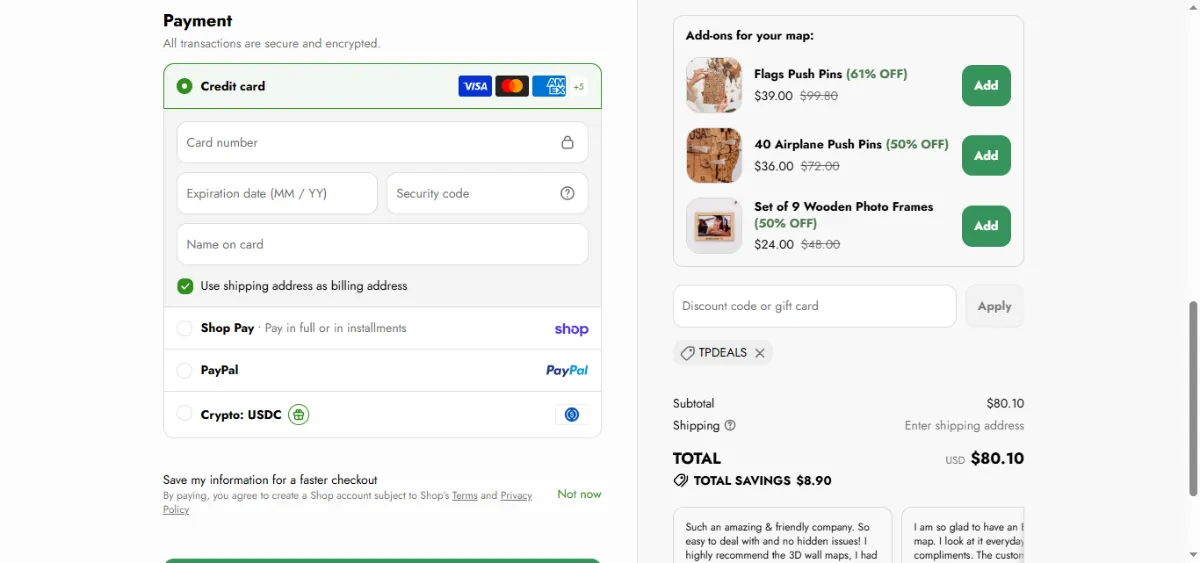
Task: Click the review starting 'Such an amazing'
Action: click(782, 535)
